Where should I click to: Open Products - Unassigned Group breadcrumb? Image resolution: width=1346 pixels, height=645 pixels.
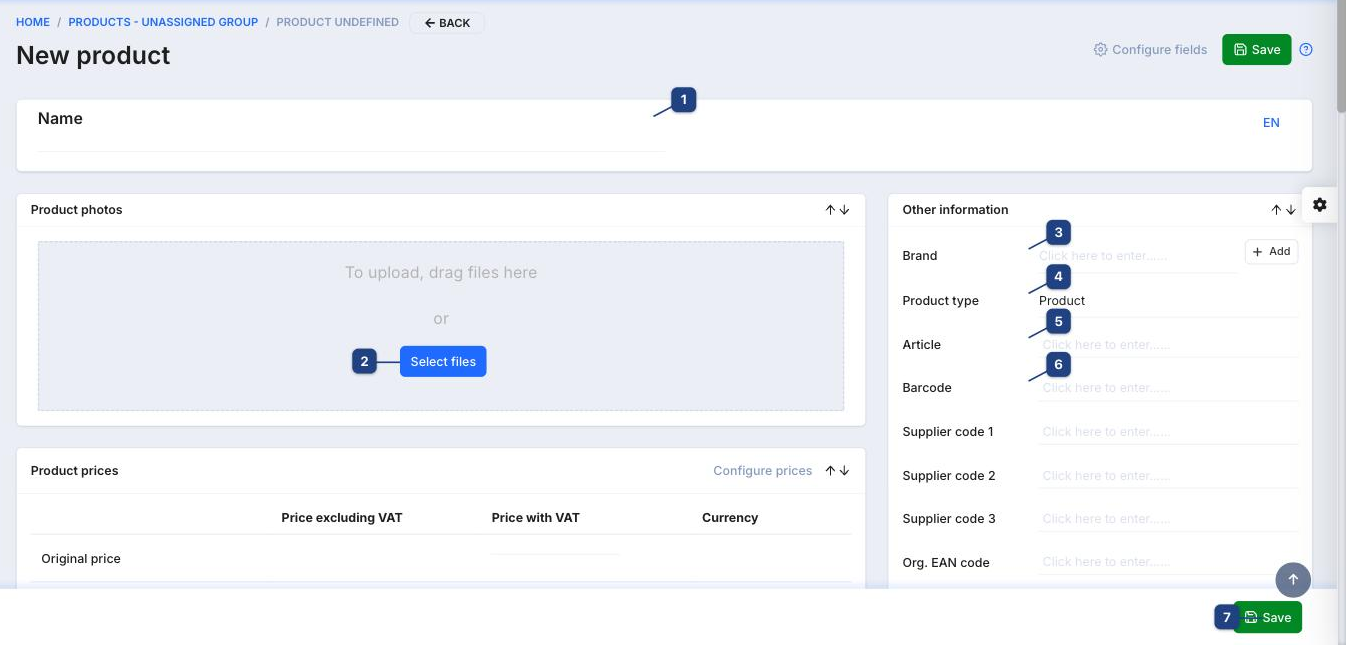pos(163,22)
